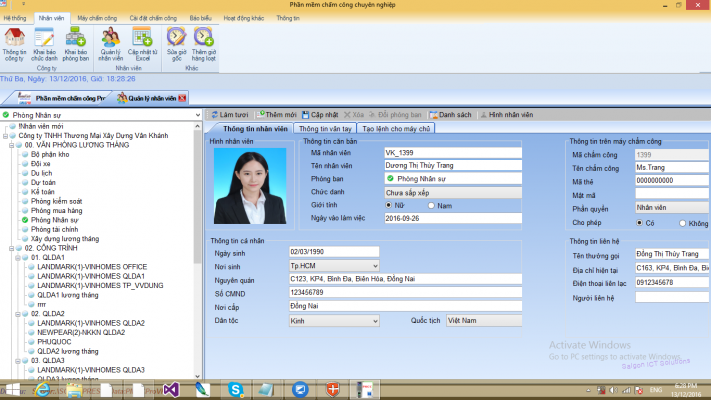Close the Quản lý nhân viên tab
Screen dimensions: 711x400
pos(182,98)
